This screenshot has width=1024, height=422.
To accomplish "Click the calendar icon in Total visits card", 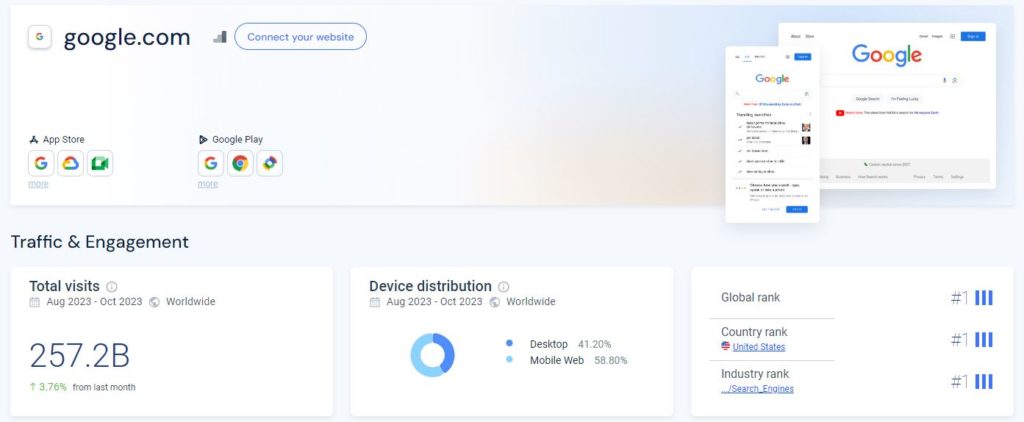I will pyautogui.click(x=35, y=302).
